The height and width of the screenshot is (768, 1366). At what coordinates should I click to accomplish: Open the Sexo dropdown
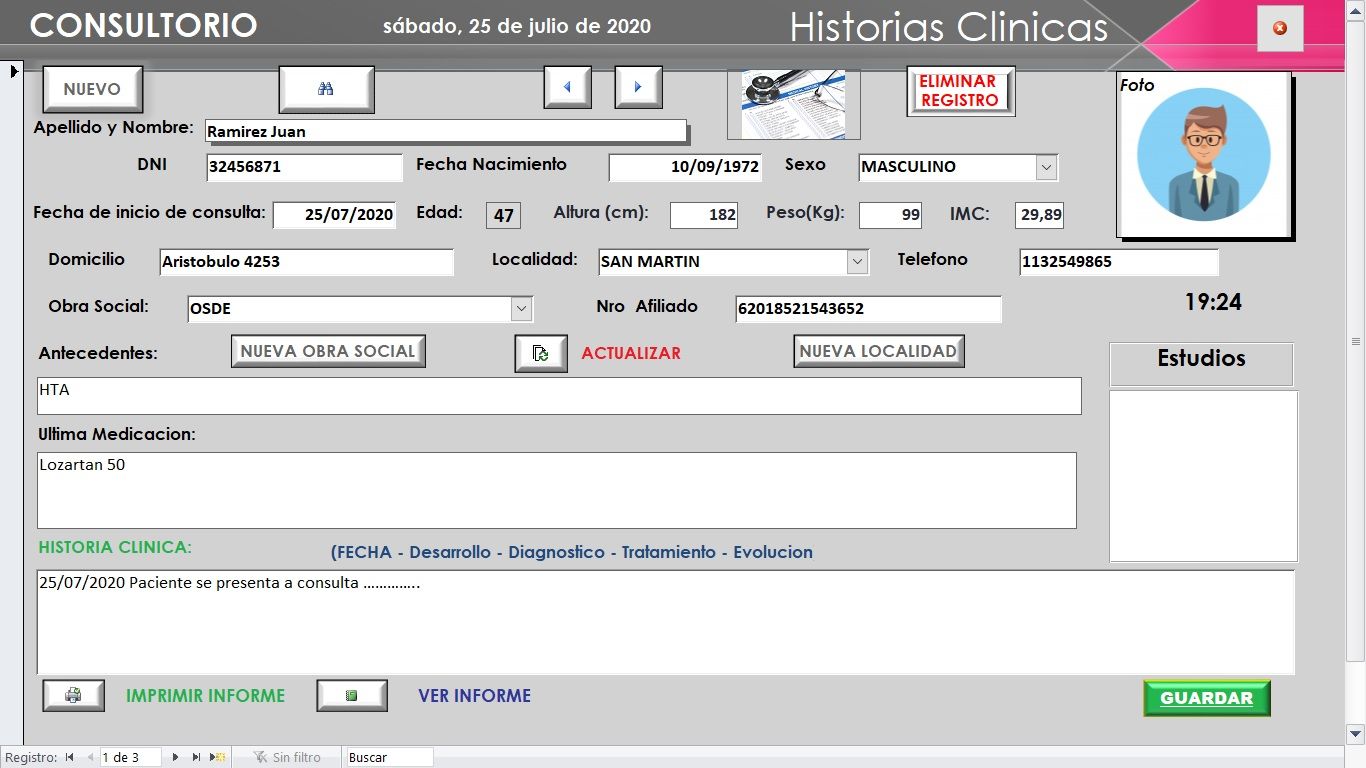click(1046, 167)
